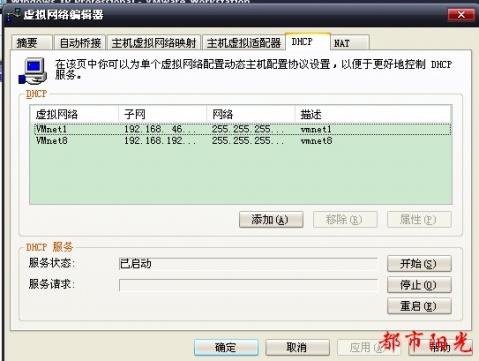This screenshot has height=361, width=479.
Task: Open the 主机虚拟网络映射 tab
Action: pyautogui.click(x=154, y=43)
